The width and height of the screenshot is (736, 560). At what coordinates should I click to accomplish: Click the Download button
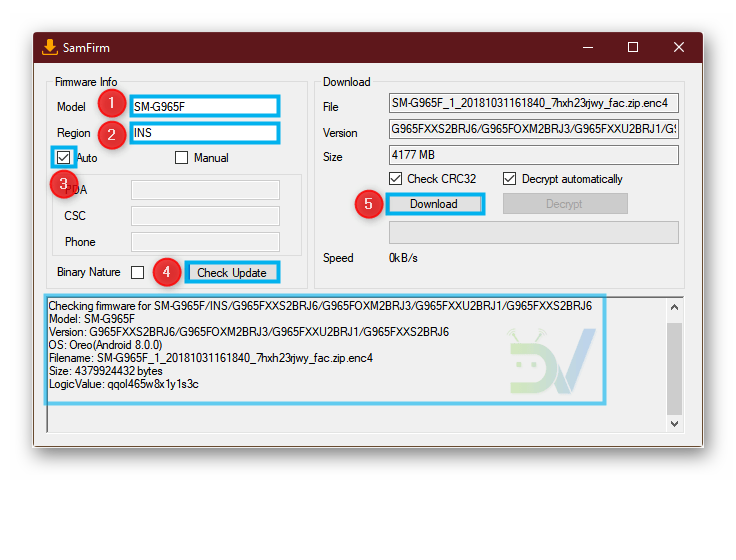coord(434,204)
